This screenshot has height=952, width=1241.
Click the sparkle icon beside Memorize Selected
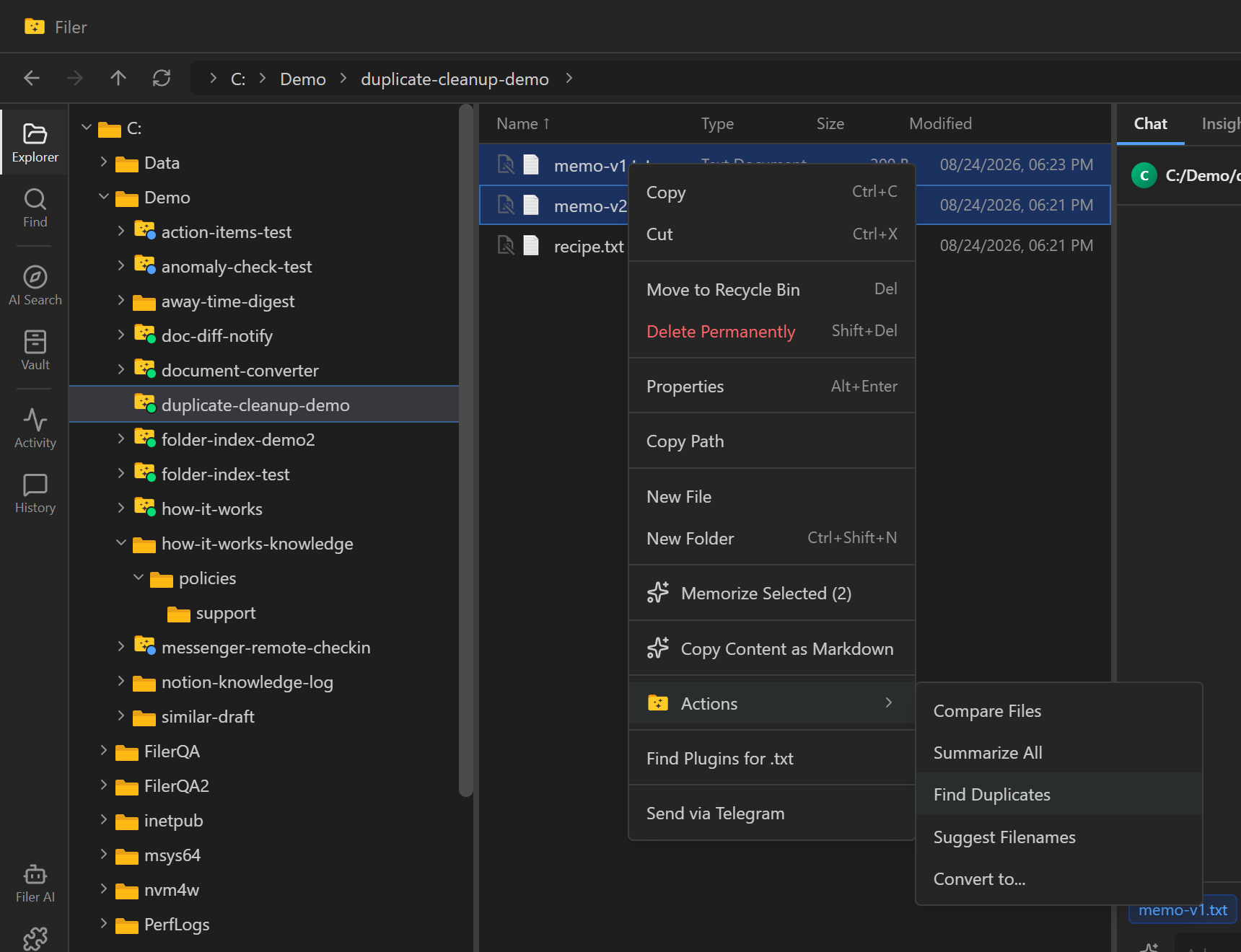coord(658,593)
